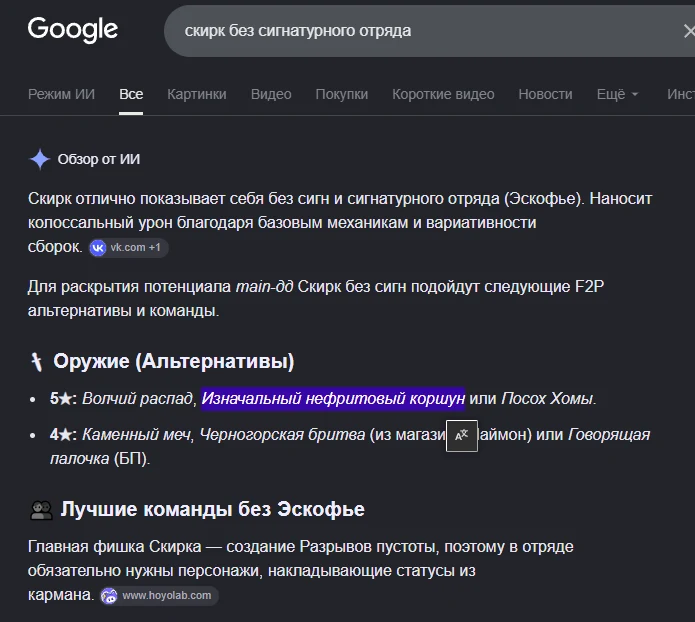Click the Посох Хомы text
This screenshot has width=695, height=622.
547,399
